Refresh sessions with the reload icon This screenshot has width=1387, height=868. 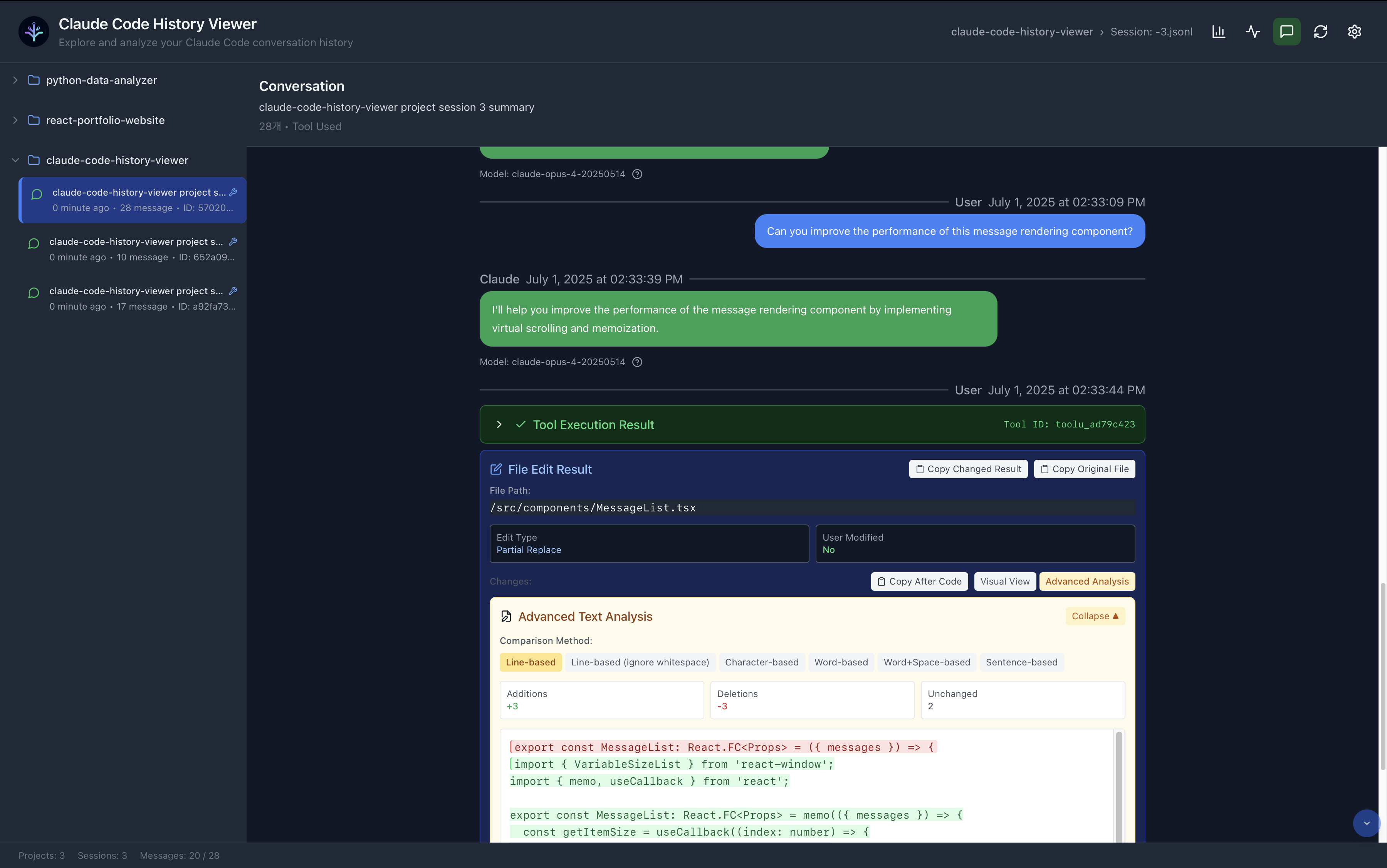point(1320,32)
